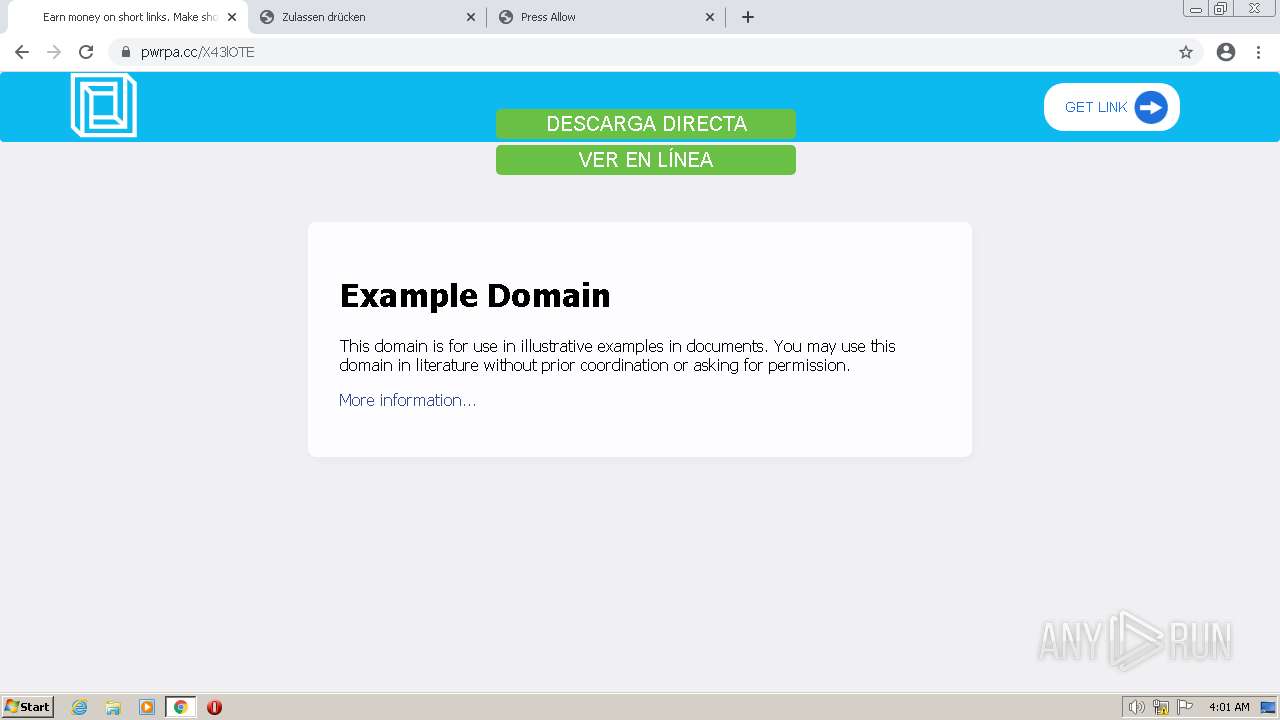Switch to 'Earn money on short links' tab
The width and height of the screenshot is (1280, 720).
coord(127,17)
